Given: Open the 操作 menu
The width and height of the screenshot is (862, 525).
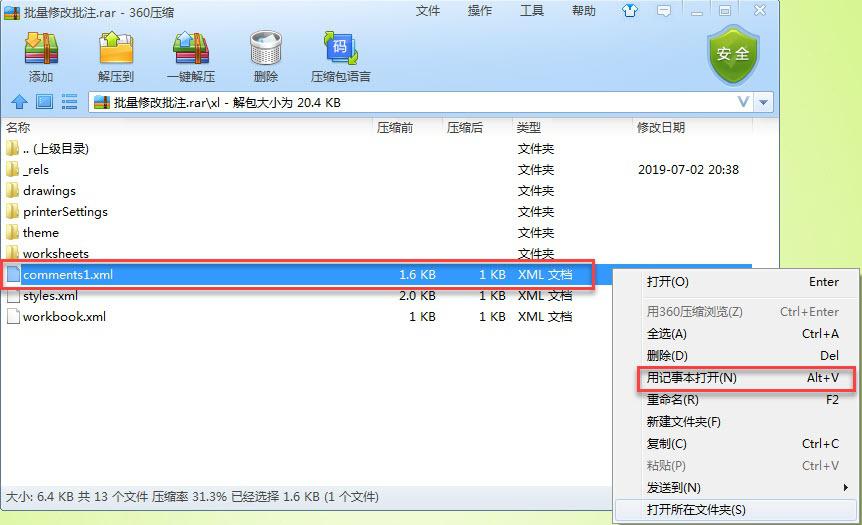Looking at the screenshot, I should tap(479, 10).
